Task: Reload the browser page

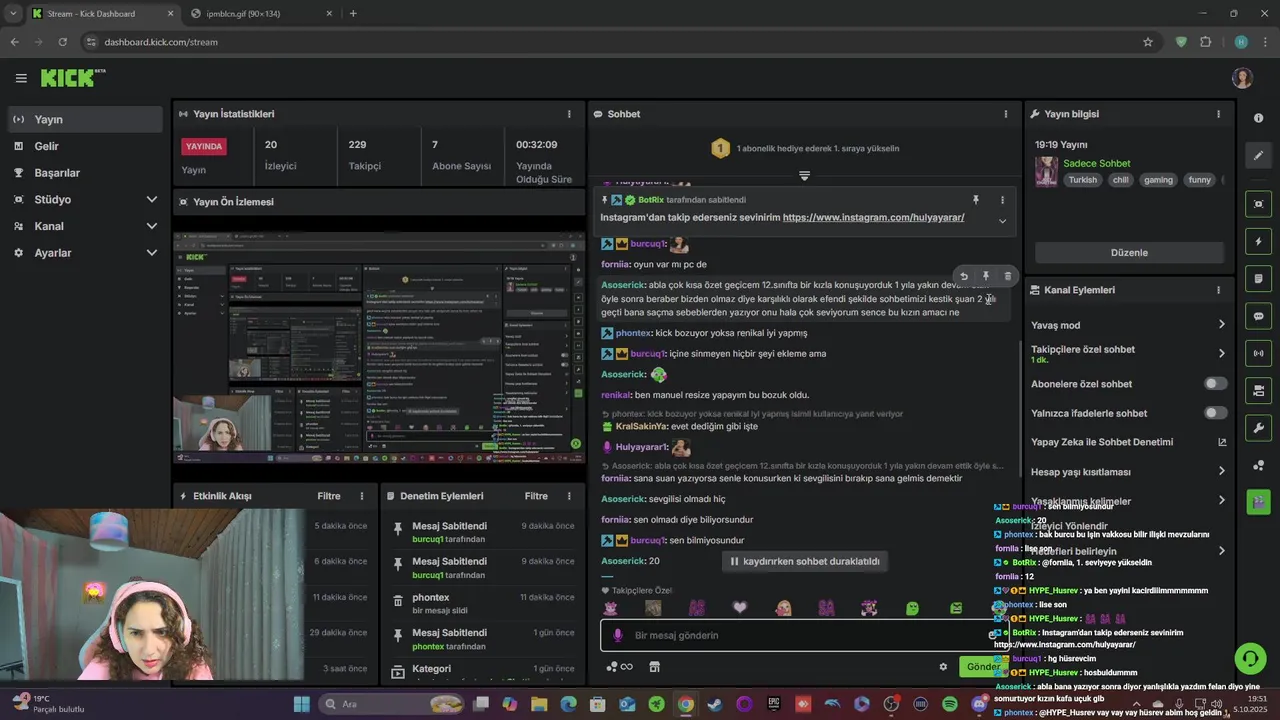Action: click(x=63, y=42)
